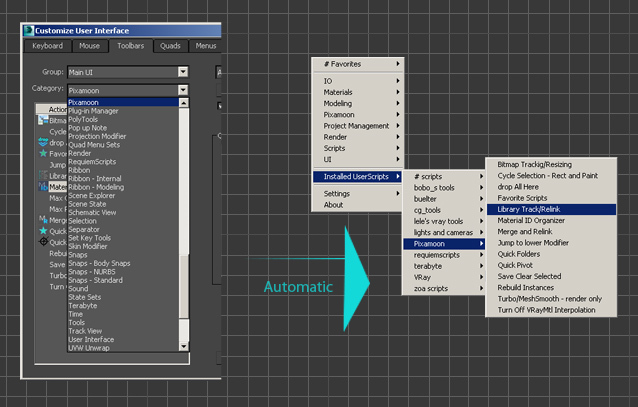
Task: Collapse the Category dropdown arrow
Action: click(183, 90)
